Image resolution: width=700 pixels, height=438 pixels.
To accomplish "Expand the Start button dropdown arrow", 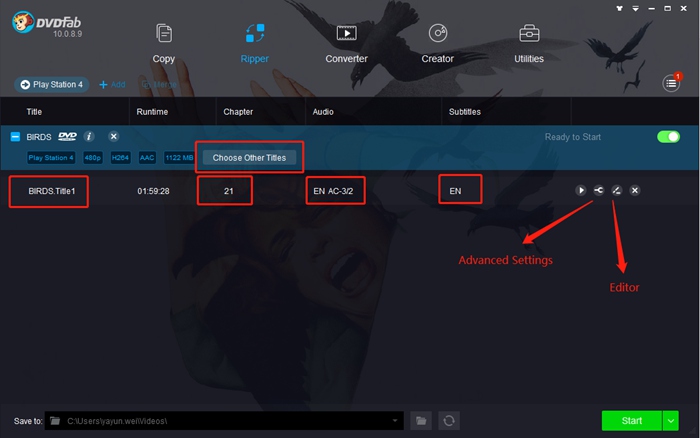I will [x=671, y=421].
